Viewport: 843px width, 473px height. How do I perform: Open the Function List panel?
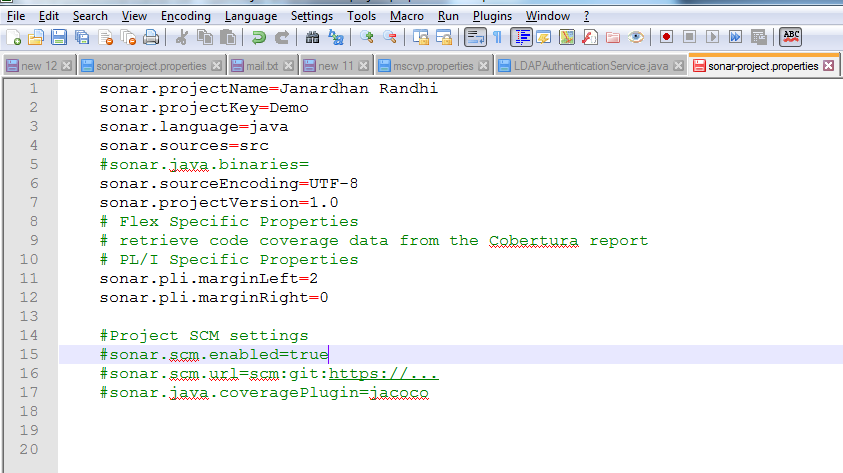[590, 37]
